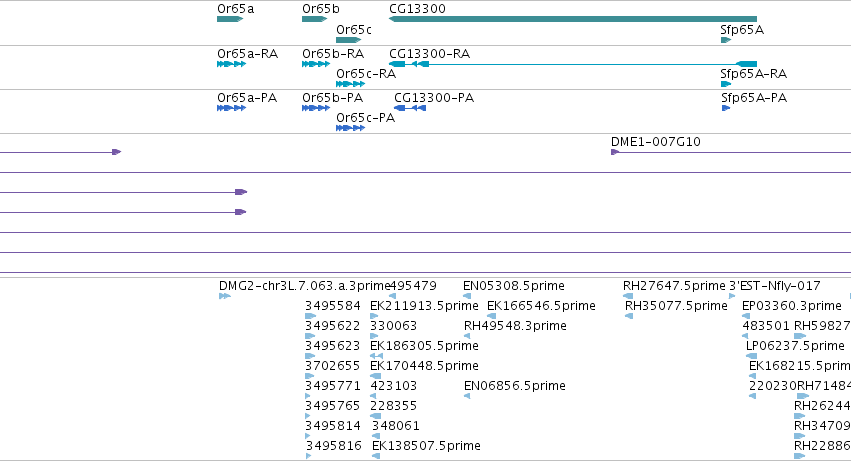Click the RH27647.5prime EST label
This screenshot has height=461, width=851.
point(674,286)
